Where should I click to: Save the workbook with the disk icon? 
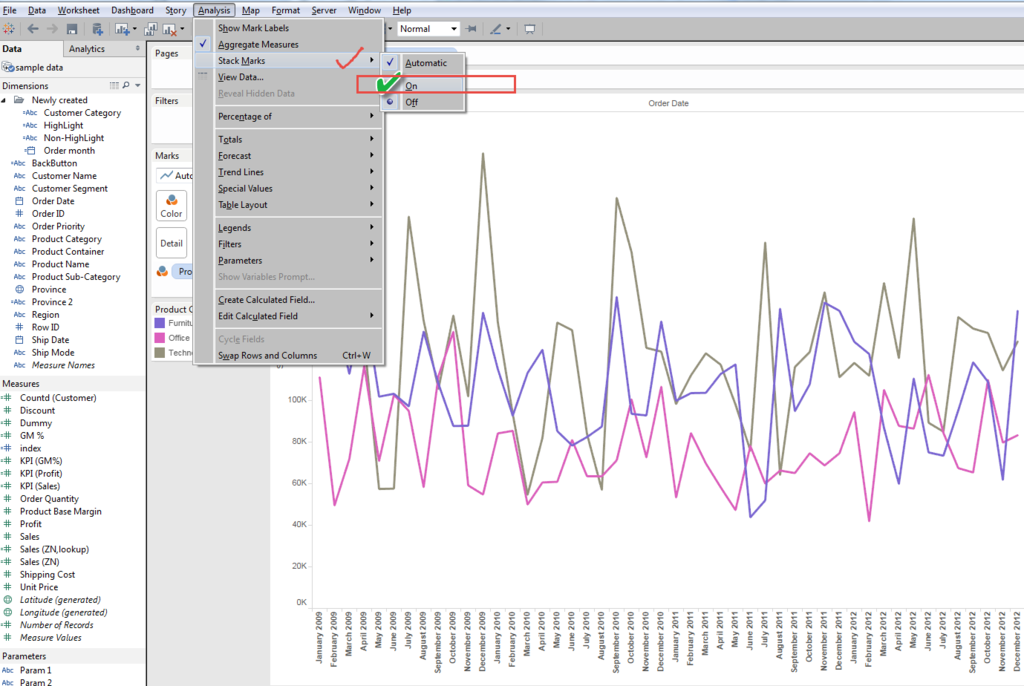(x=72, y=29)
